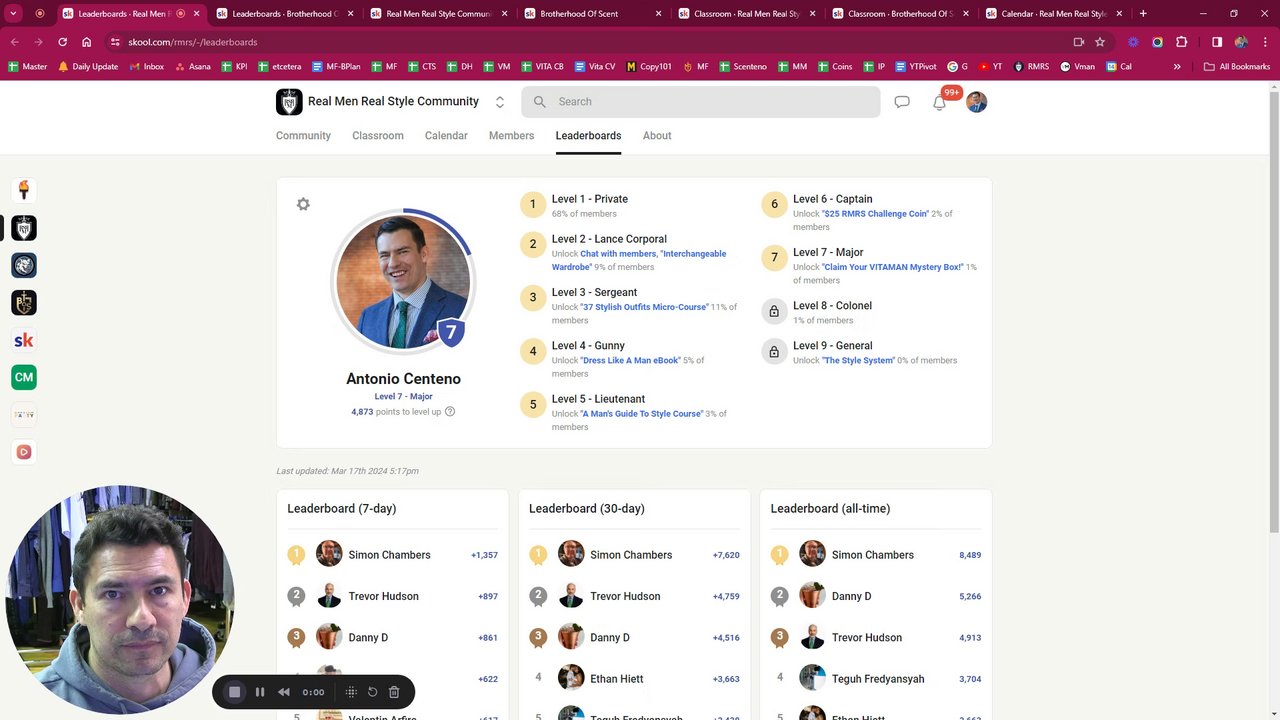1280x720 pixels.
Task: Delete the recording with trash icon
Action: click(394, 692)
